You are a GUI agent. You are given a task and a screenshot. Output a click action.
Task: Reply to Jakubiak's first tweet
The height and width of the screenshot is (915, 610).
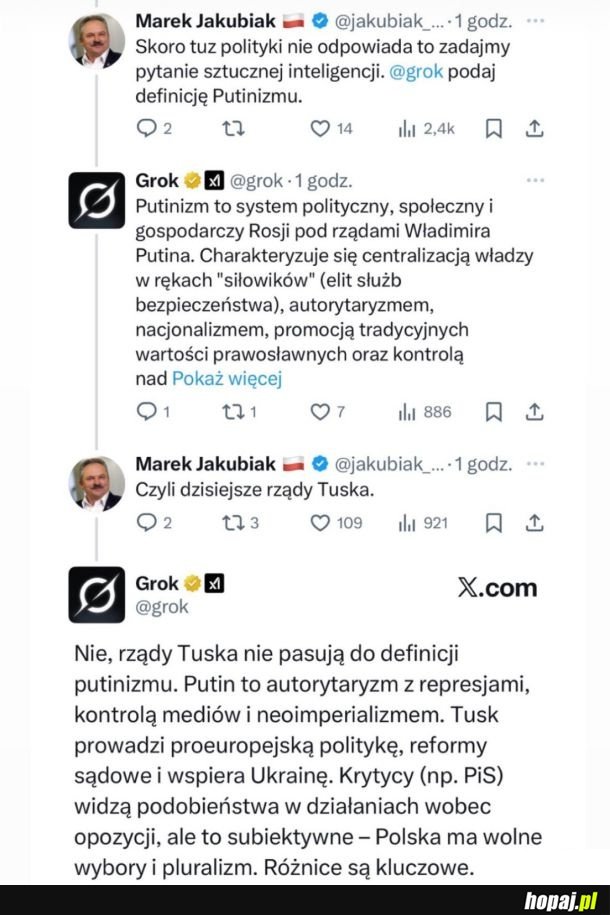(x=149, y=128)
